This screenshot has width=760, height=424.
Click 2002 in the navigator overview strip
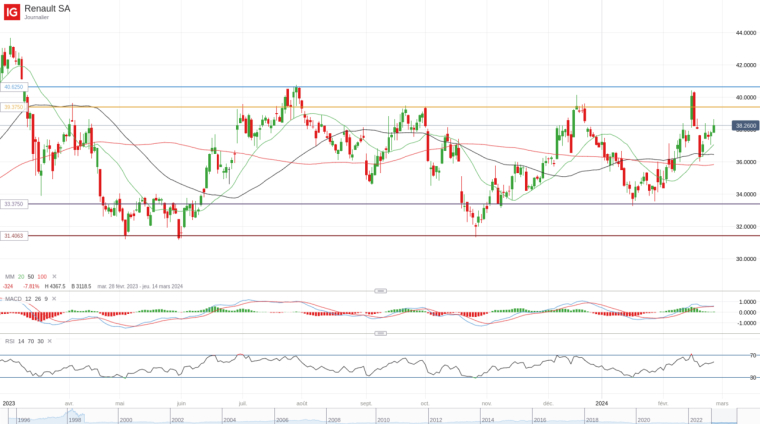coord(177,420)
